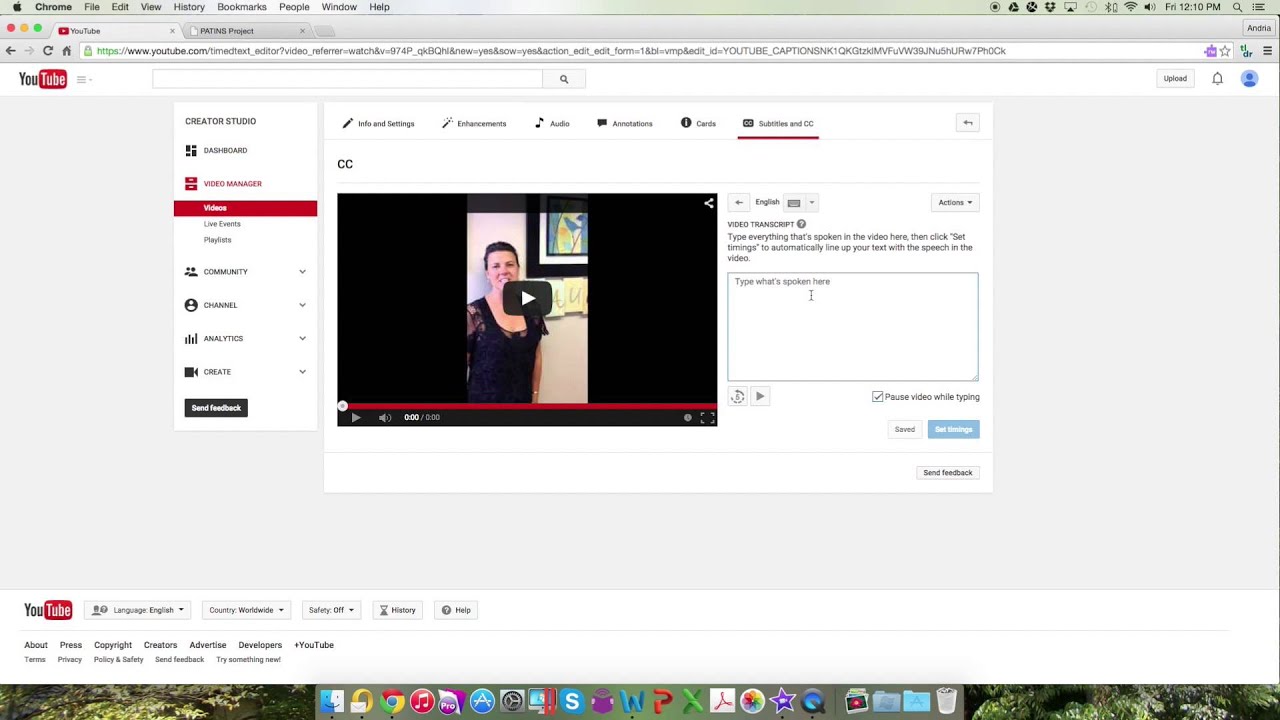Image resolution: width=1280 pixels, height=720 pixels.
Task: Open Spotlight search in menu bar
Action: (1237, 7)
